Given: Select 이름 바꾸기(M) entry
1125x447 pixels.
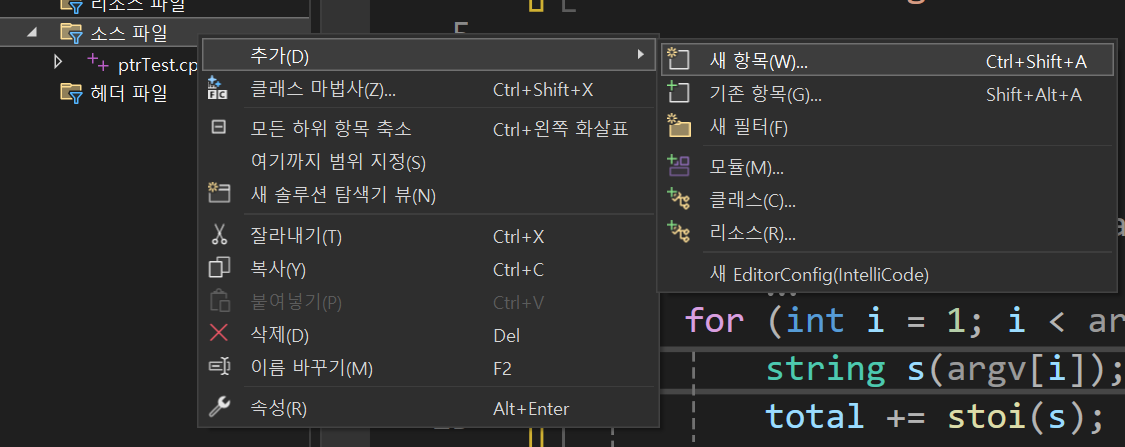Looking at the screenshot, I should (x=428, y=369).
